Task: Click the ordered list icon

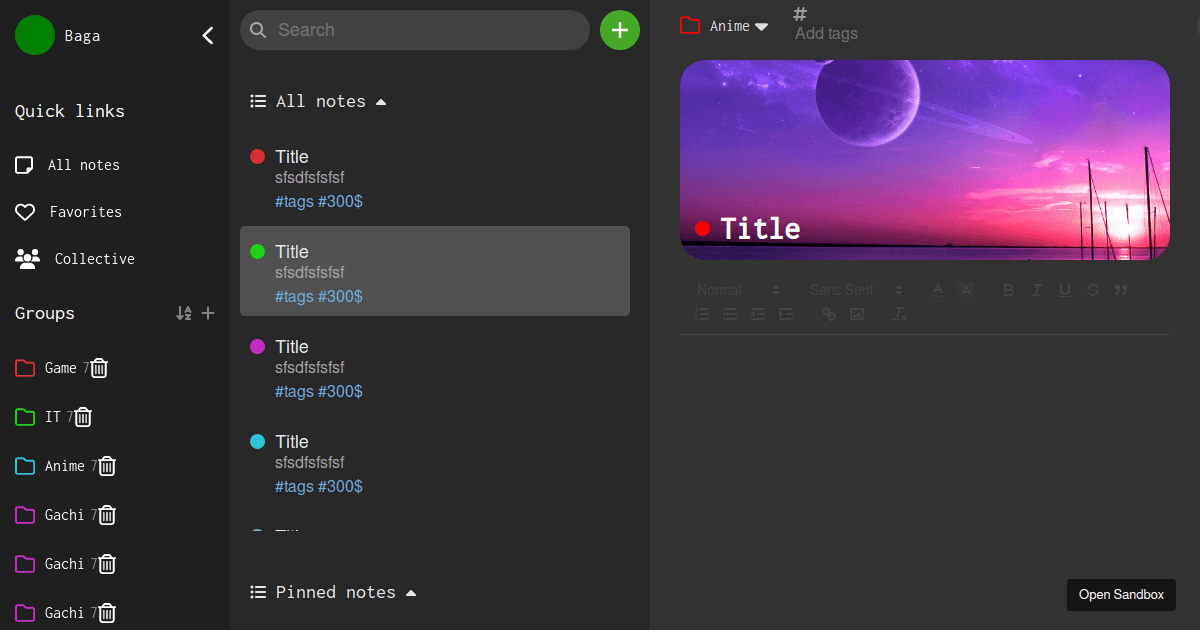Action: coord(701,313)
